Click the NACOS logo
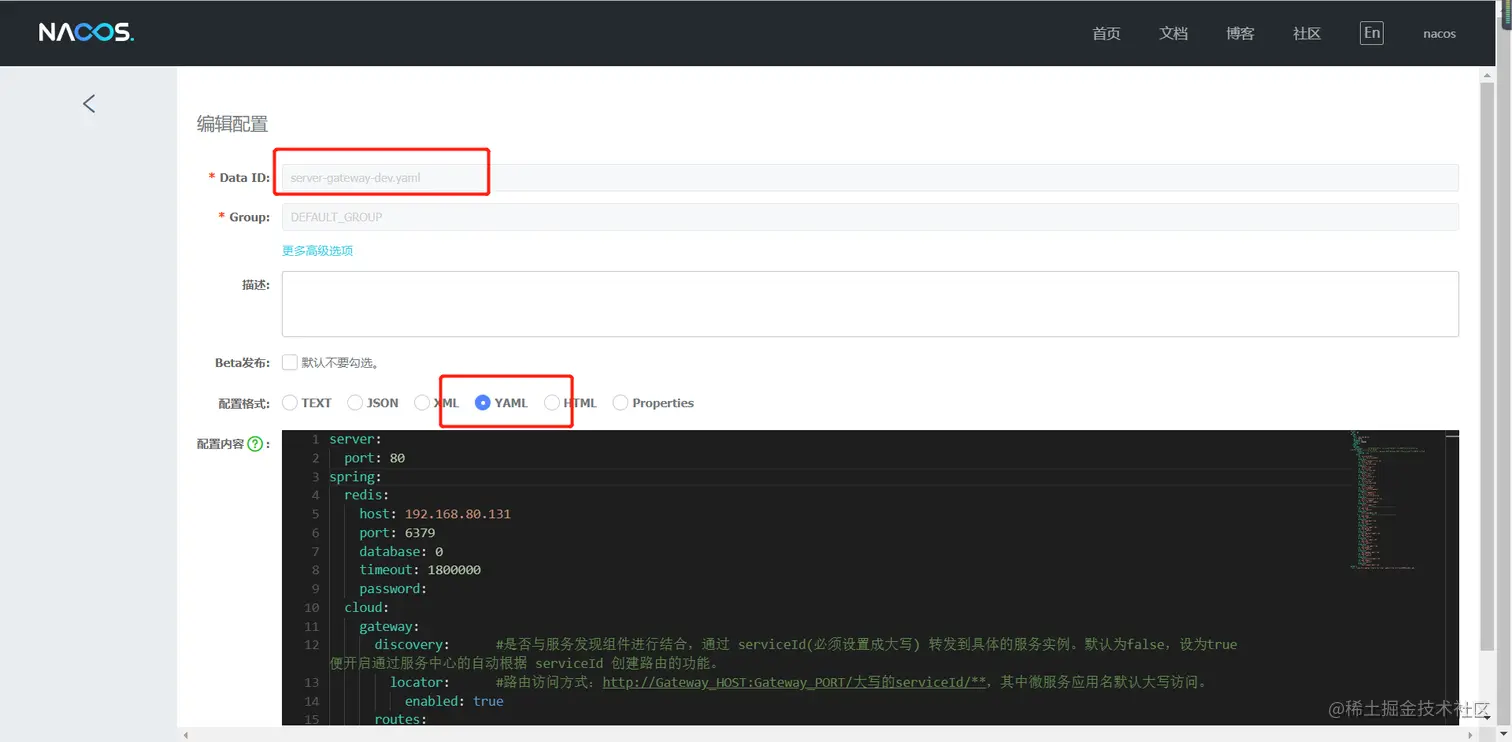 [x=86, y=33]
